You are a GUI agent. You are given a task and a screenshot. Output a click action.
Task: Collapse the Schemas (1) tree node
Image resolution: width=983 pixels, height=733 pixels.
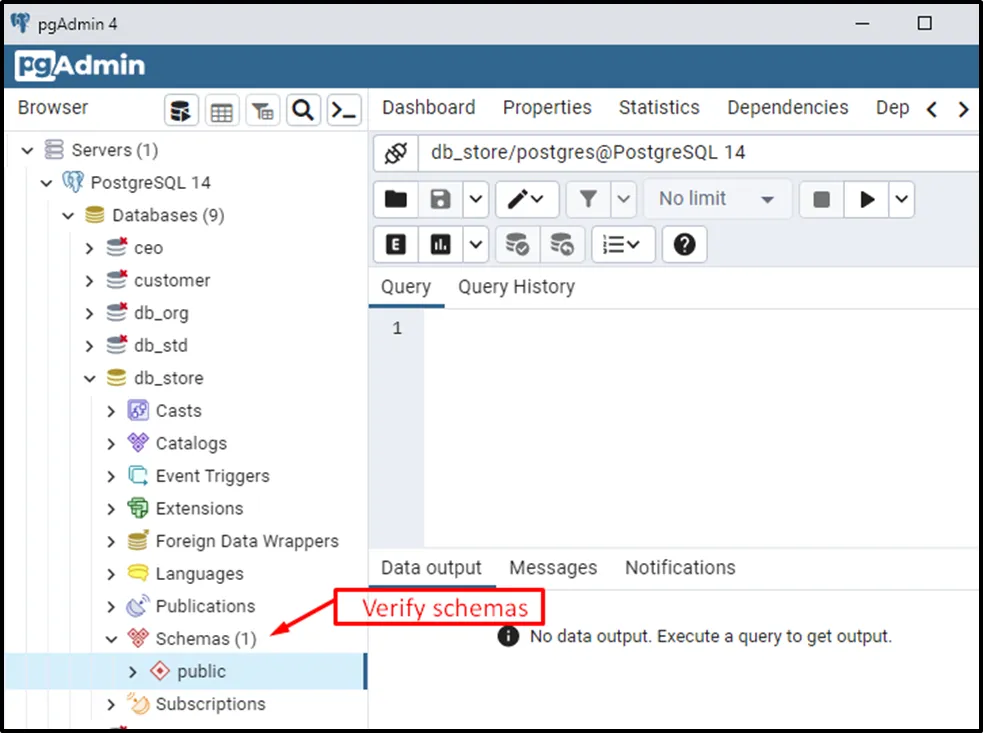(x=112, y=639)
